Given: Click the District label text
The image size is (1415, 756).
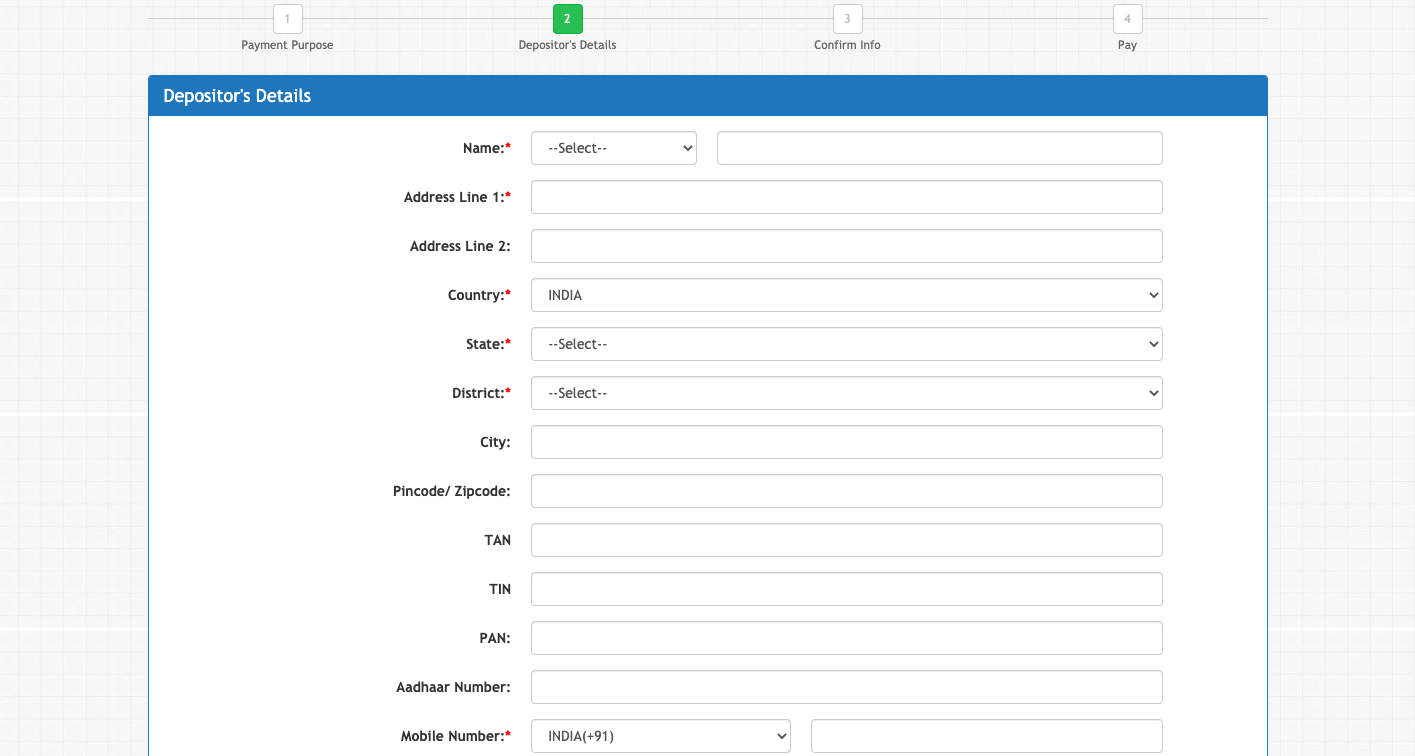Looking at the screenshot, I should pos(481,393).
